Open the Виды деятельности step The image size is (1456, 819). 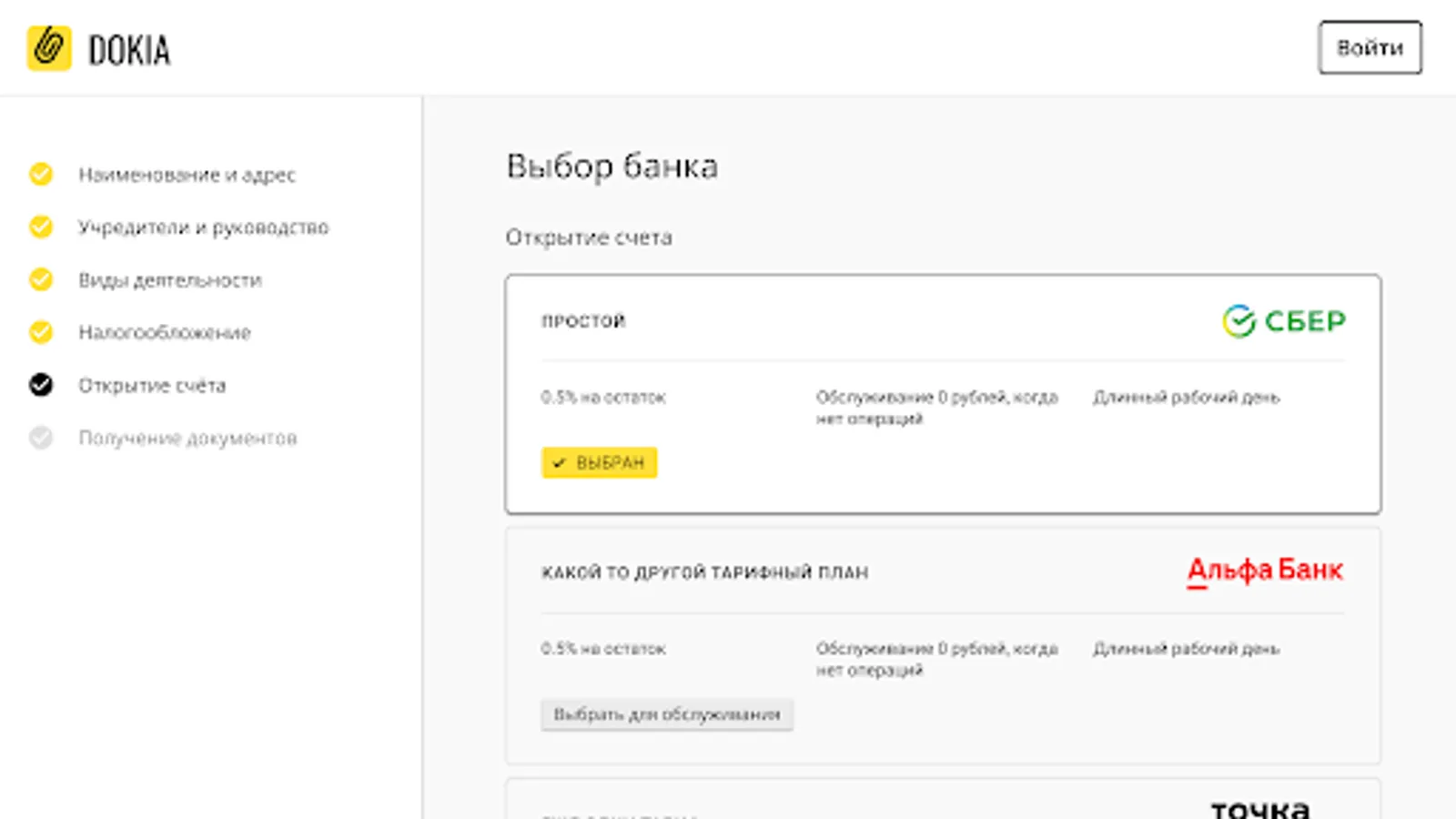170,280
